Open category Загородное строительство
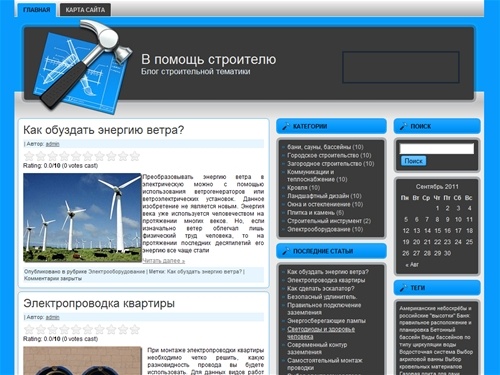 [325, 164]
